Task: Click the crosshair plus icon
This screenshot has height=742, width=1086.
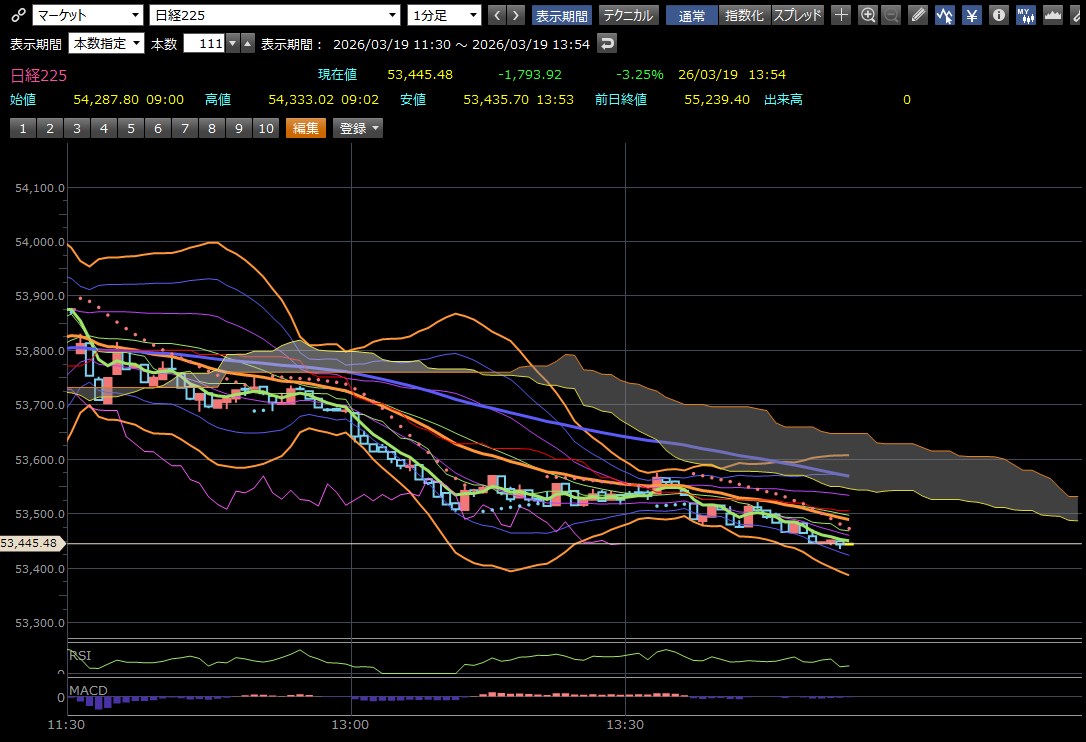Action: click(842, 15)
